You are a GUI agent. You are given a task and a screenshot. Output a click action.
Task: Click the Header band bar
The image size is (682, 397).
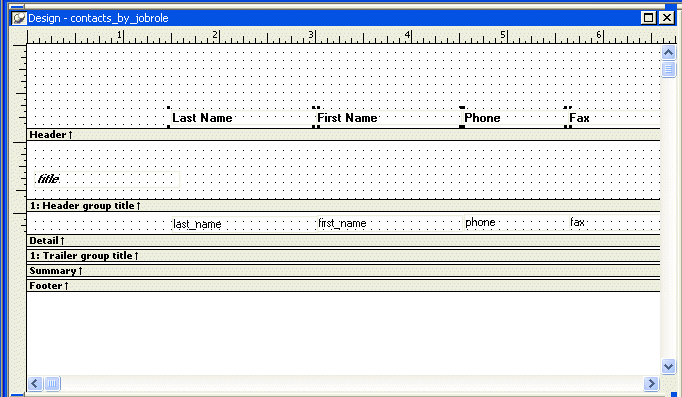[x=343, y=135]
